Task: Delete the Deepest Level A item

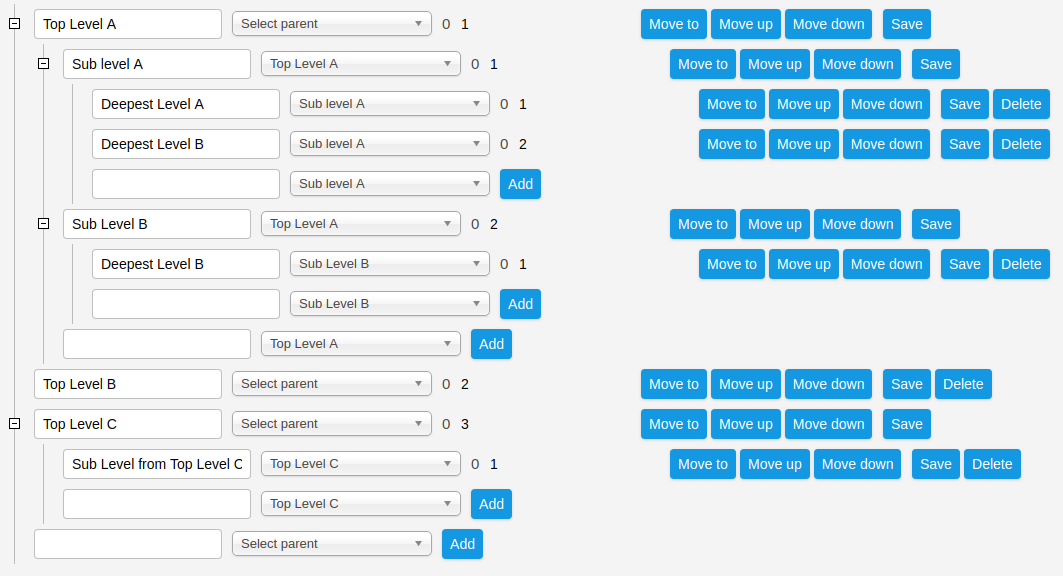Action: click(1021, 104)
